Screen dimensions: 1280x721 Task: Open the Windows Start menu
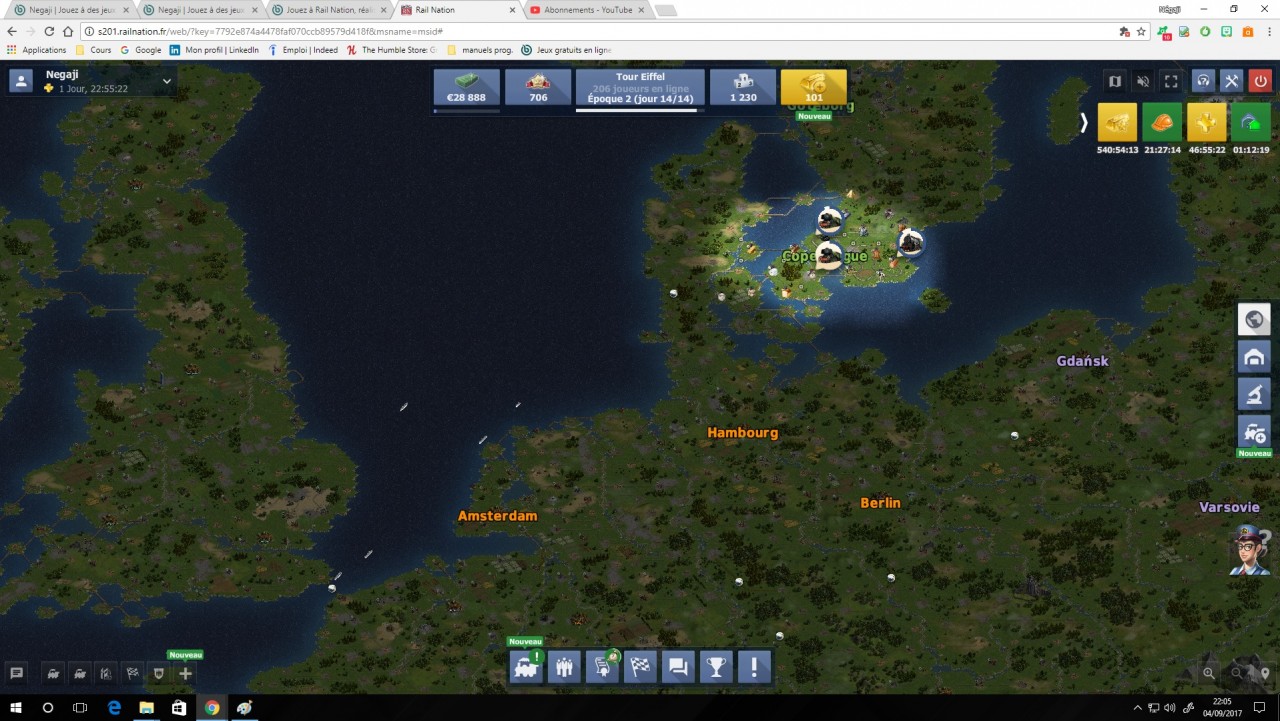point(16,708)
